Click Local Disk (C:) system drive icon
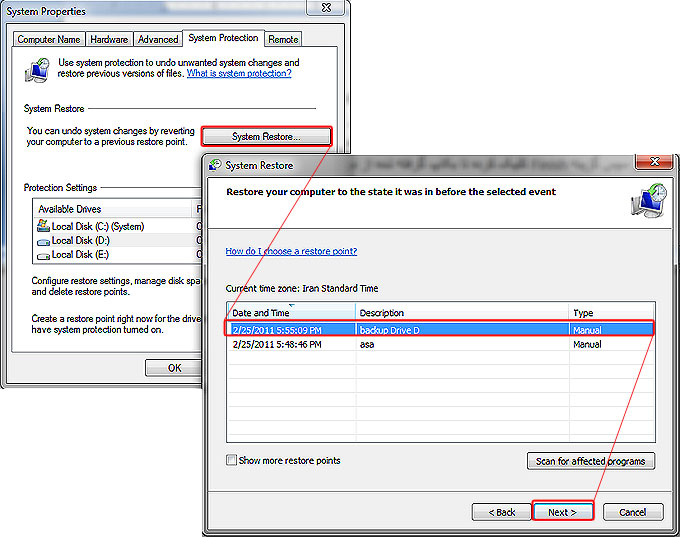Viewport: 680px width, 537px height. (x=43, y=227)
